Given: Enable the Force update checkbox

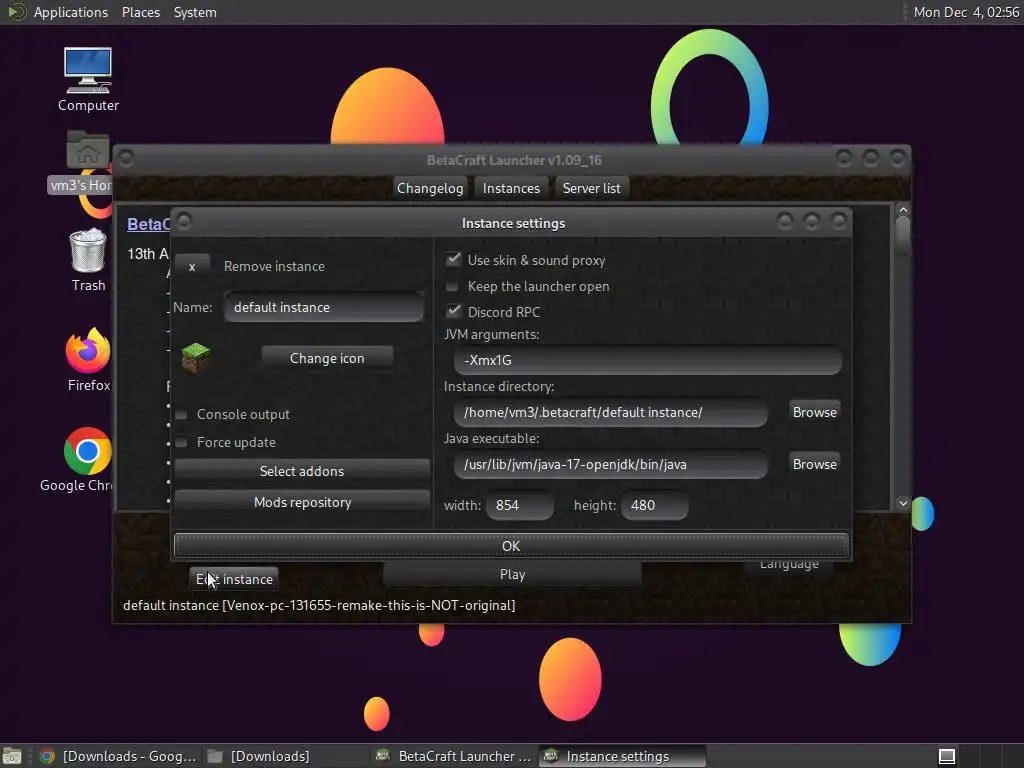Looking at the screenshot, I should tap(182, 443).
